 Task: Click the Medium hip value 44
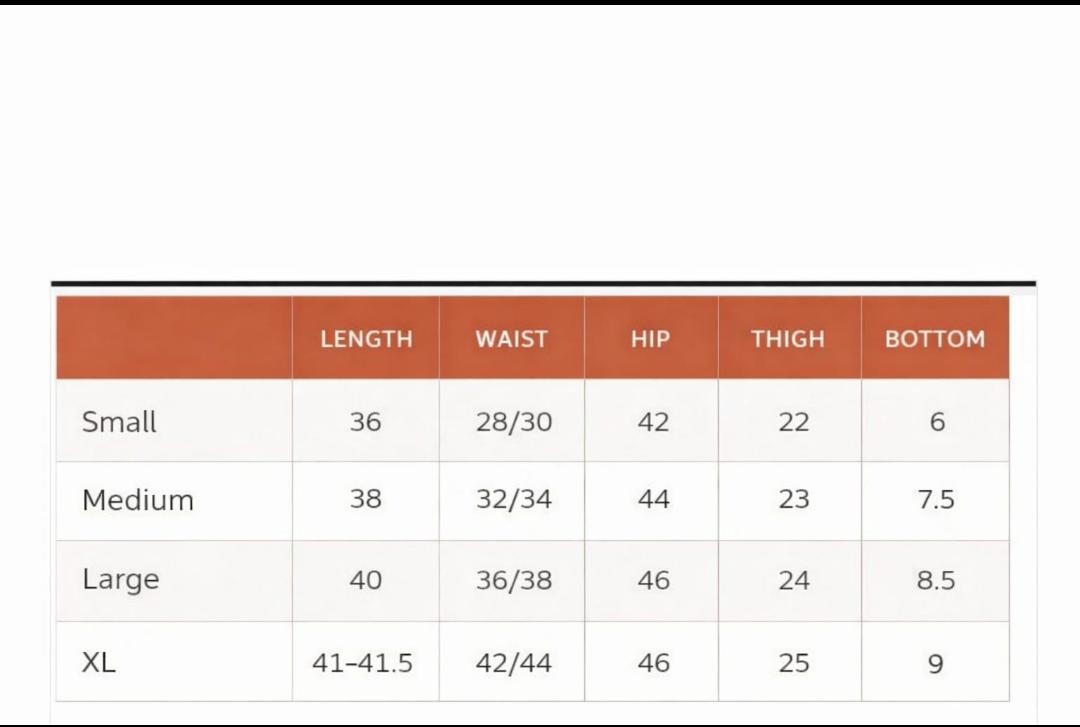tap(653, 500)
